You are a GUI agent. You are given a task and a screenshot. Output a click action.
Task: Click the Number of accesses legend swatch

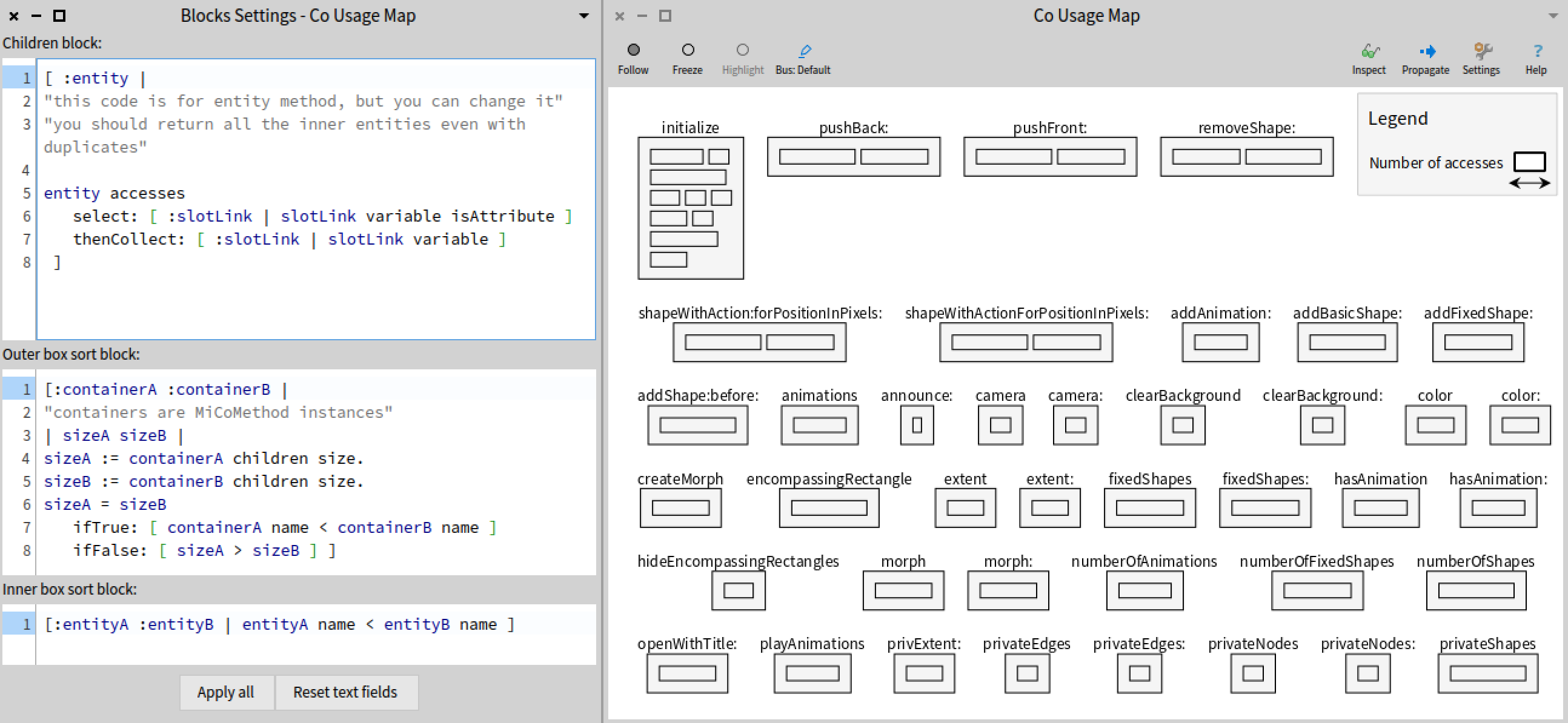(1530, 161)
